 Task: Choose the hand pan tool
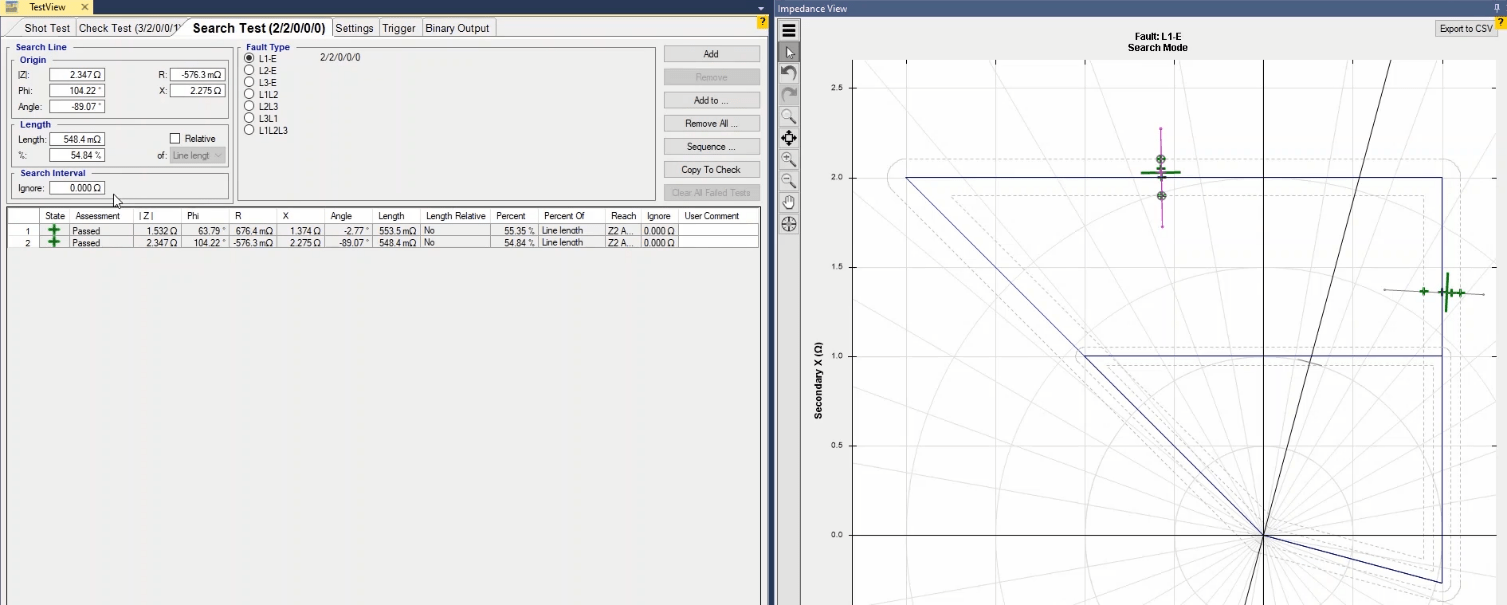(789, 203)
